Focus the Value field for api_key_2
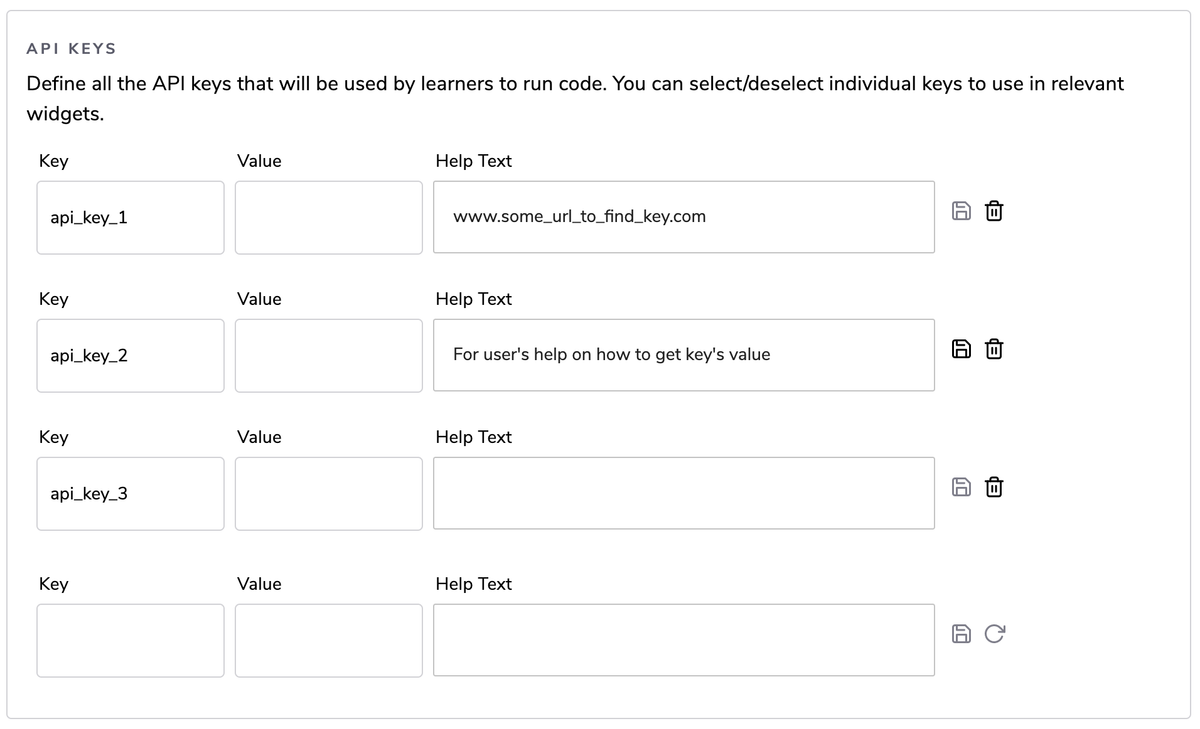Viewport: 1200px width, 729px height. tap(328, 355)
